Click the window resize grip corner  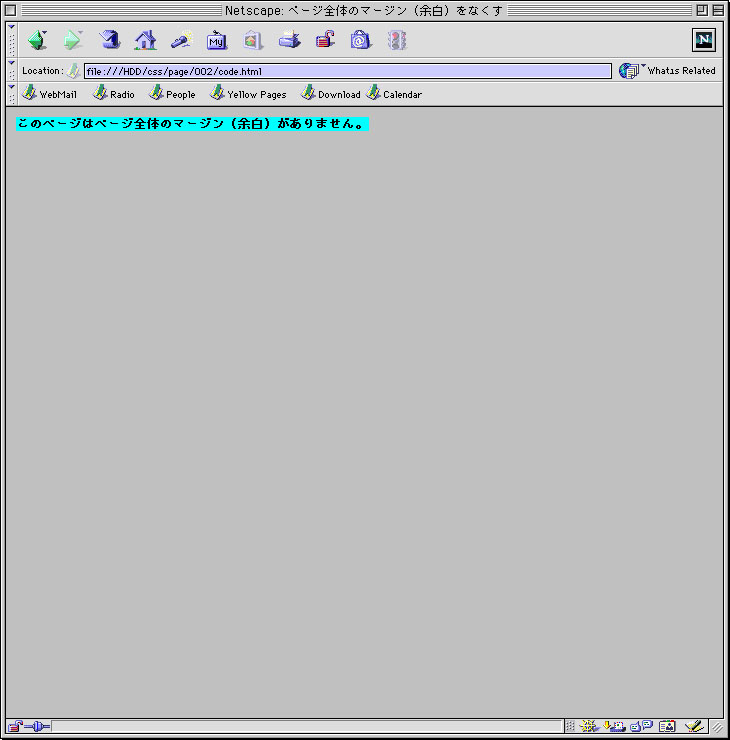(717, 727)
